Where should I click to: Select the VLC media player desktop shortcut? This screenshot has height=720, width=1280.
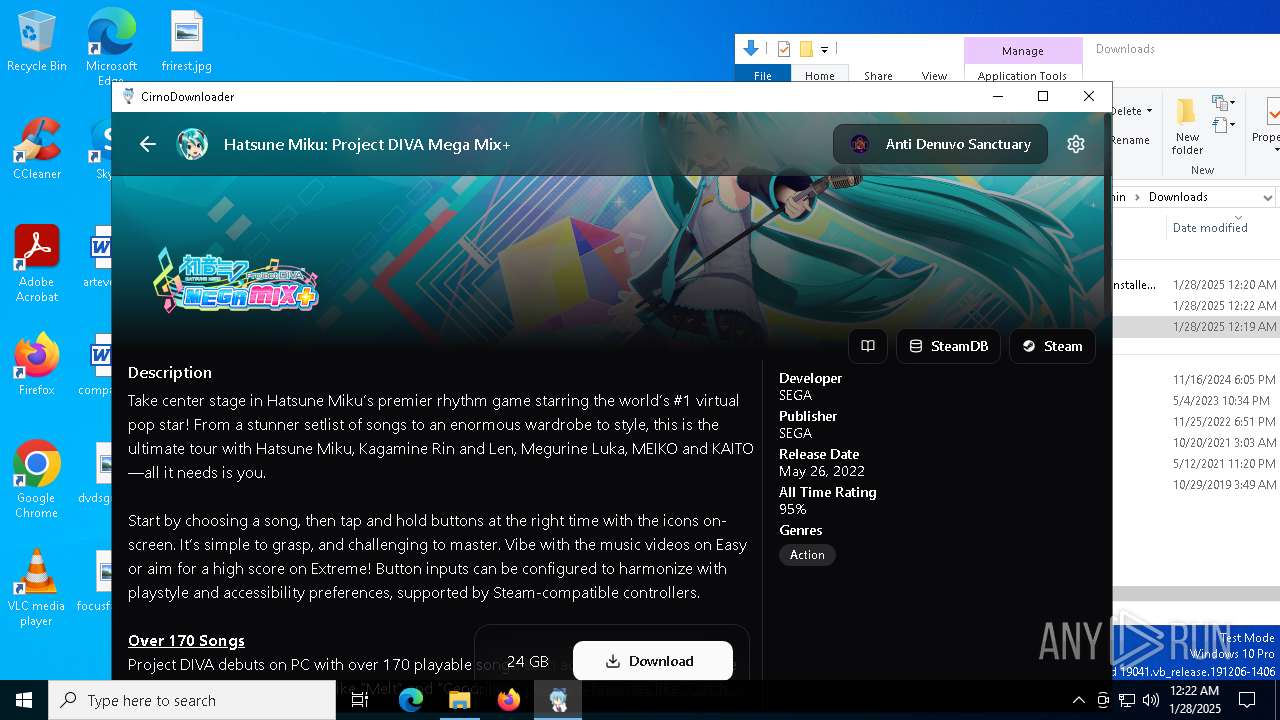pyautogui.click(x=37, y=587)
